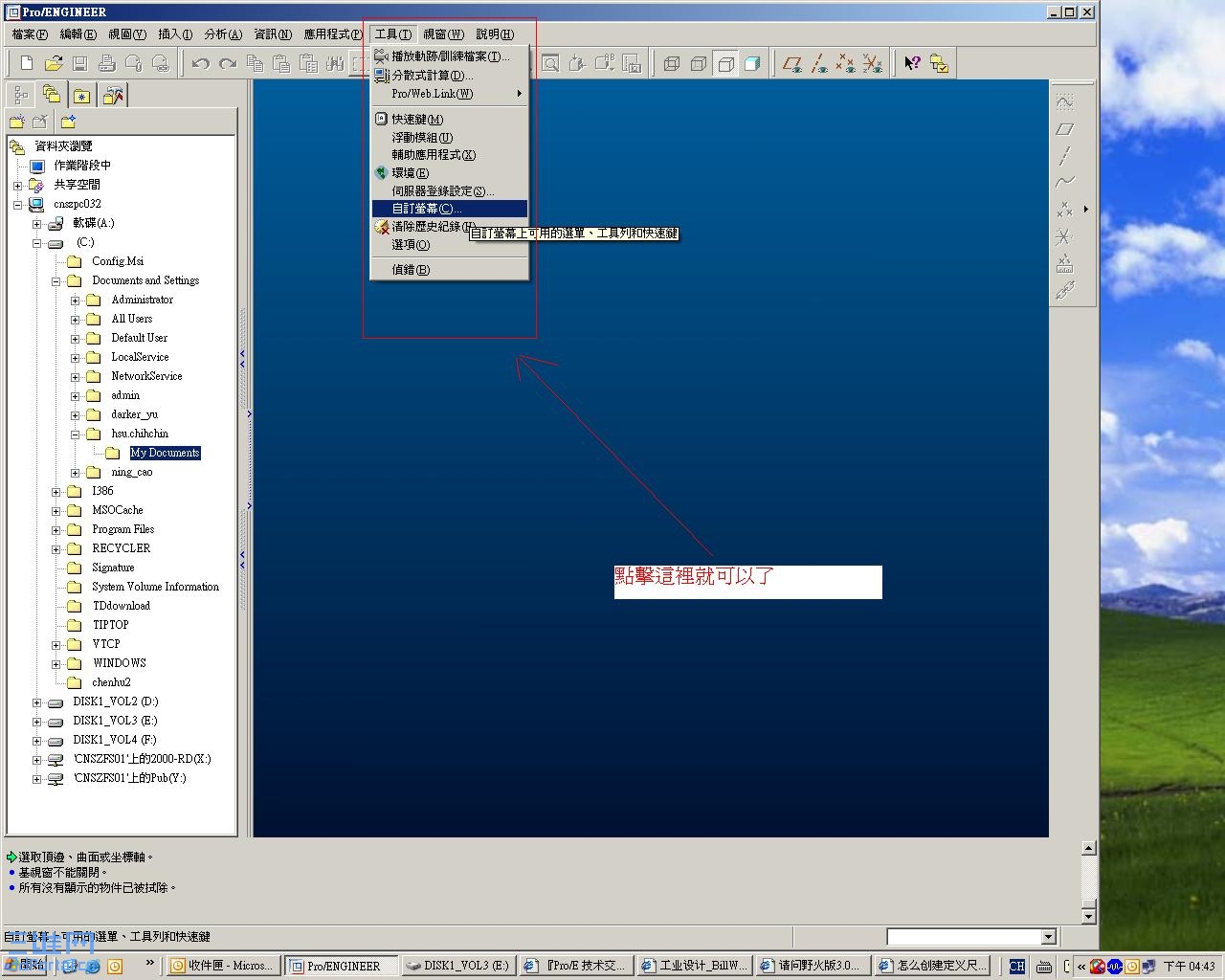Toggle coordinate systems display

click(x=873, y=63)
